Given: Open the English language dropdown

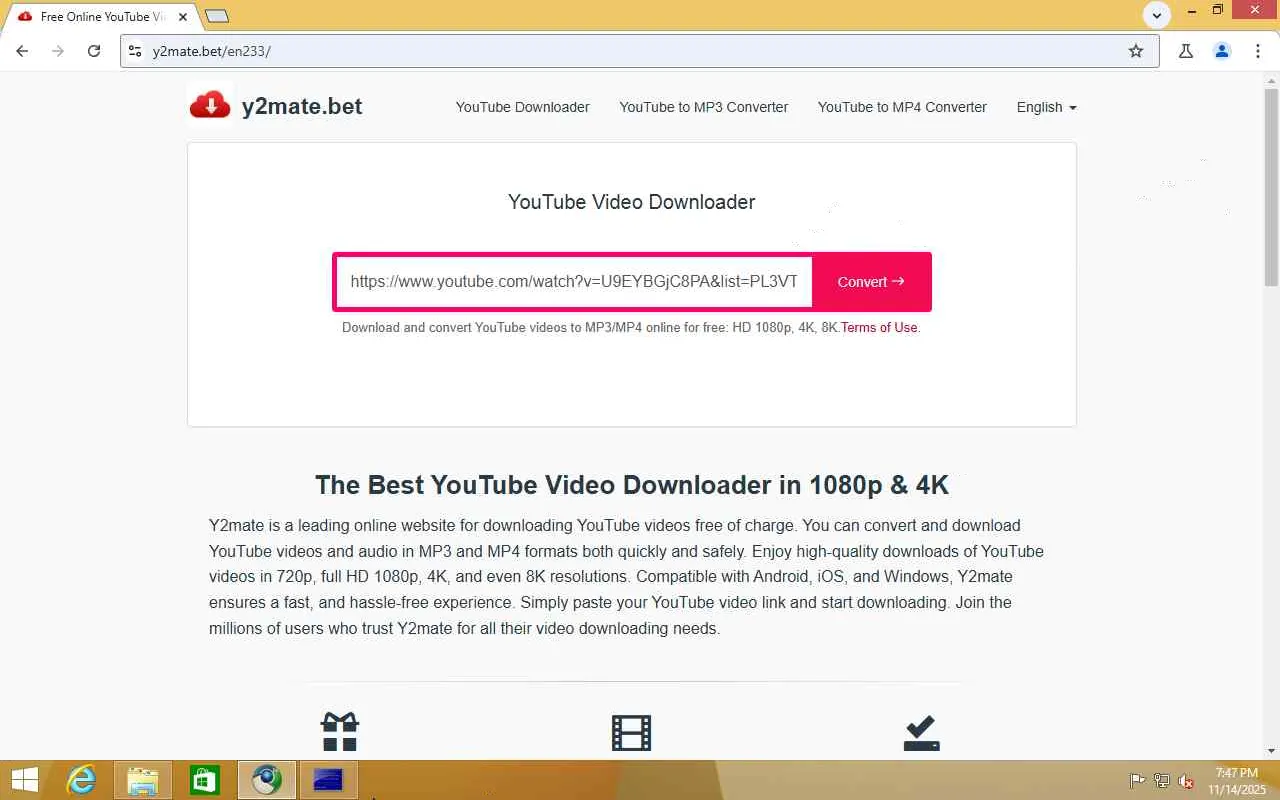Looking at the screenshot, I should click(1046, 107).
